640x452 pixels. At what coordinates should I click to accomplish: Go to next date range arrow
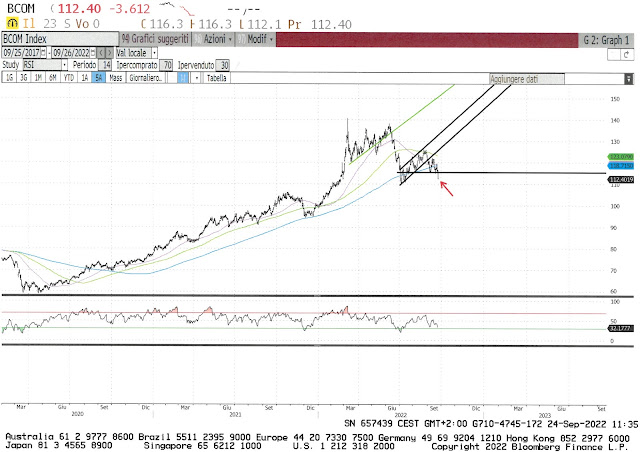click(109, 53)
